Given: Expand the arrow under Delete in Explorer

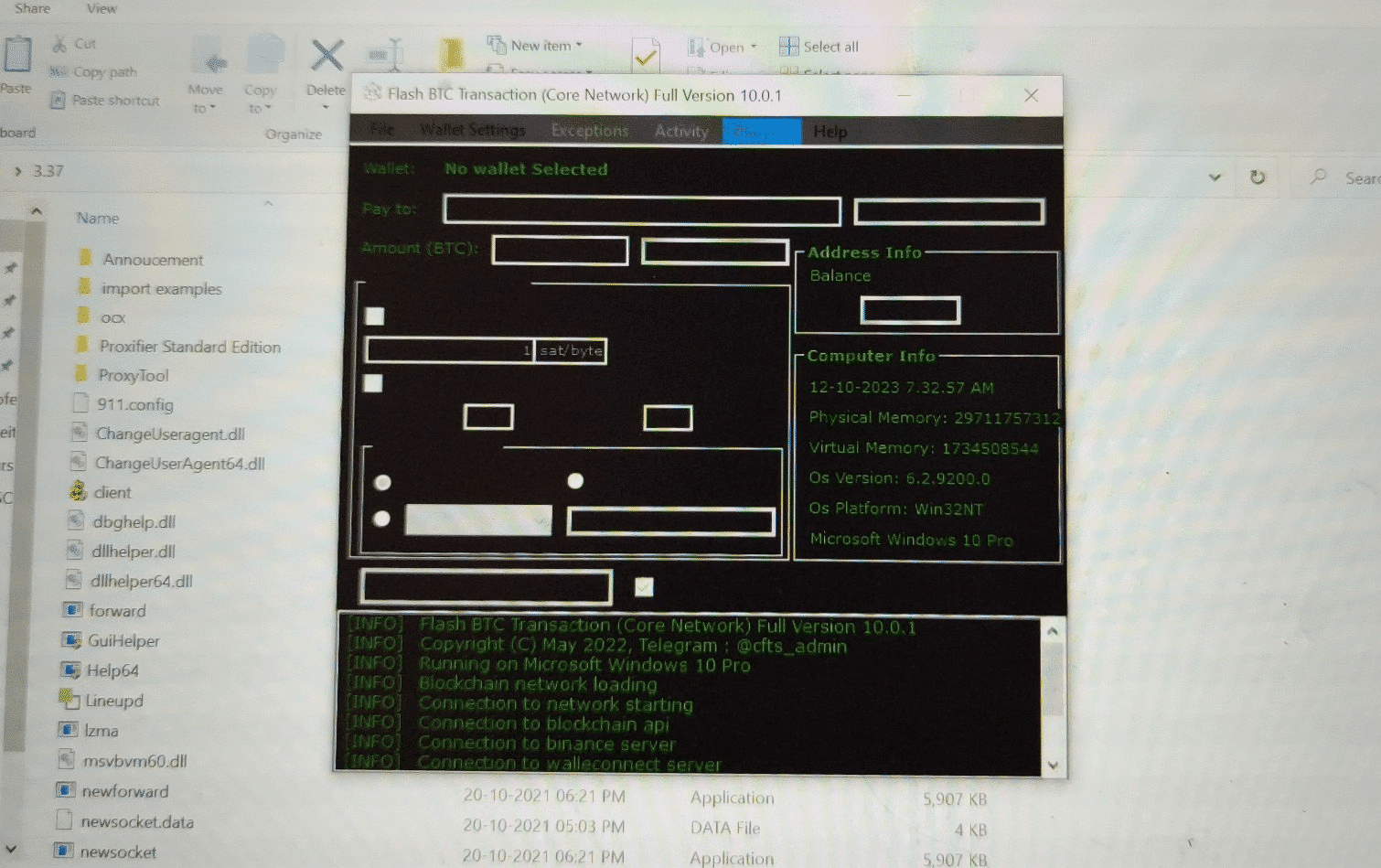Looking at the screenshot, I should [326, 108].
